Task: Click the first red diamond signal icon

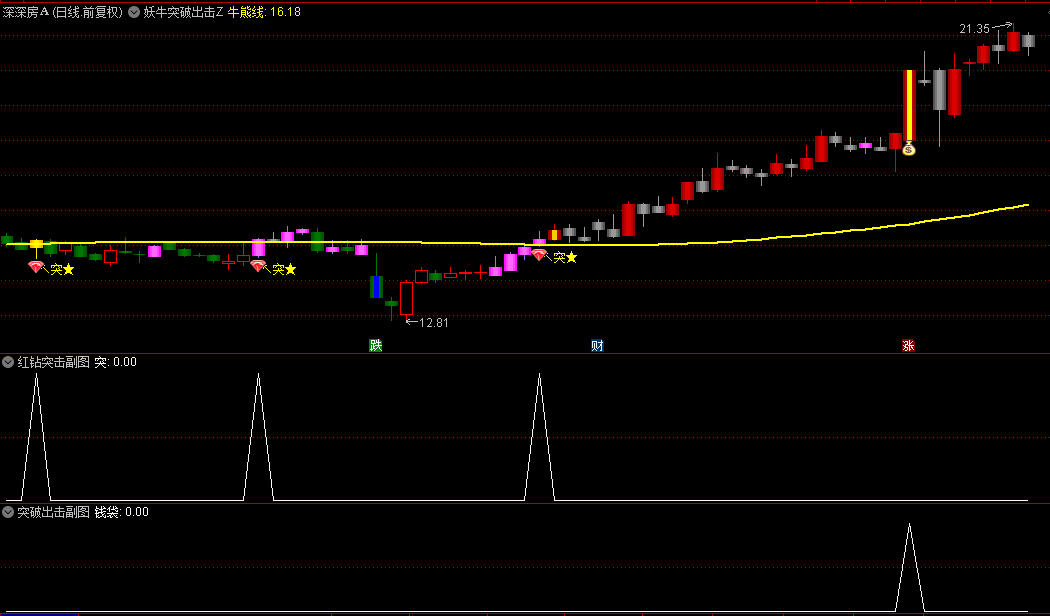Action: [x=35, y=266]
